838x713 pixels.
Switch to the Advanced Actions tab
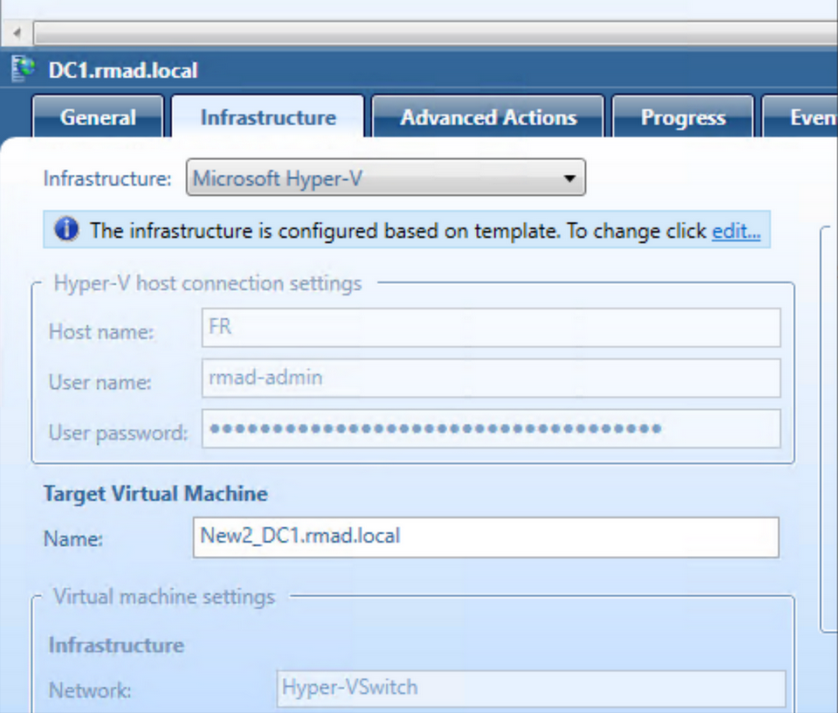[487, 117]
